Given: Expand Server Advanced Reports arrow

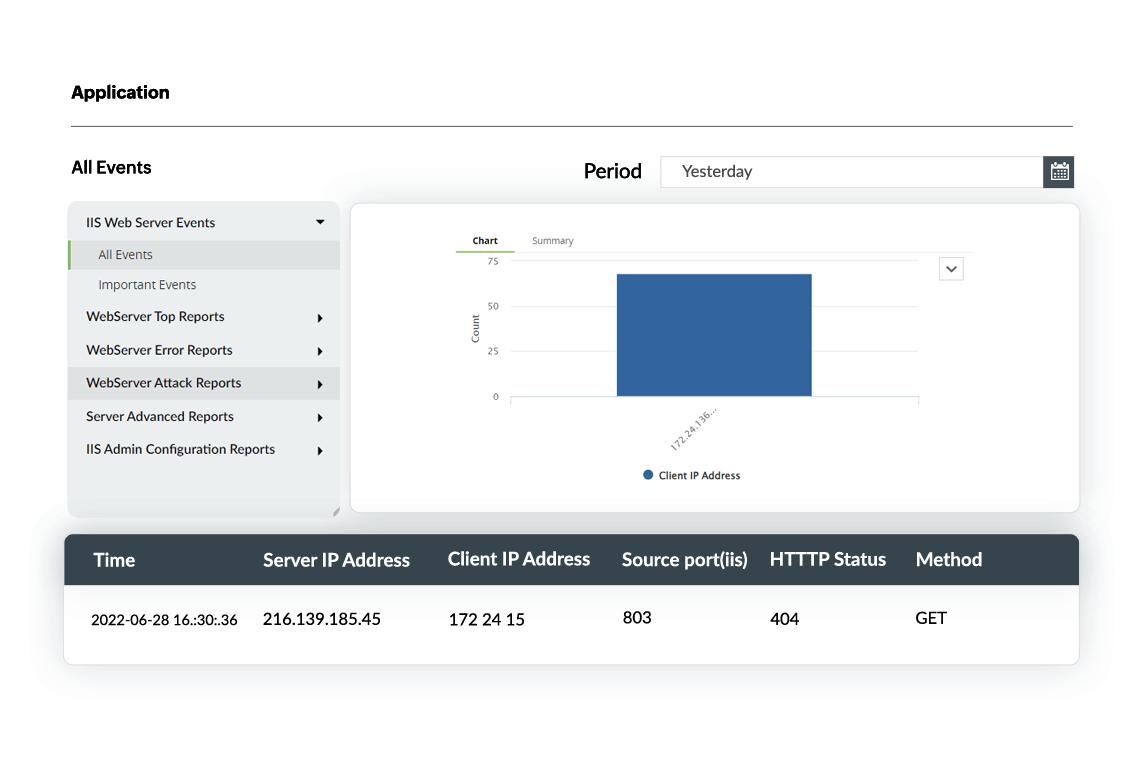Looking at the screenshot, I should coord(320,417).
